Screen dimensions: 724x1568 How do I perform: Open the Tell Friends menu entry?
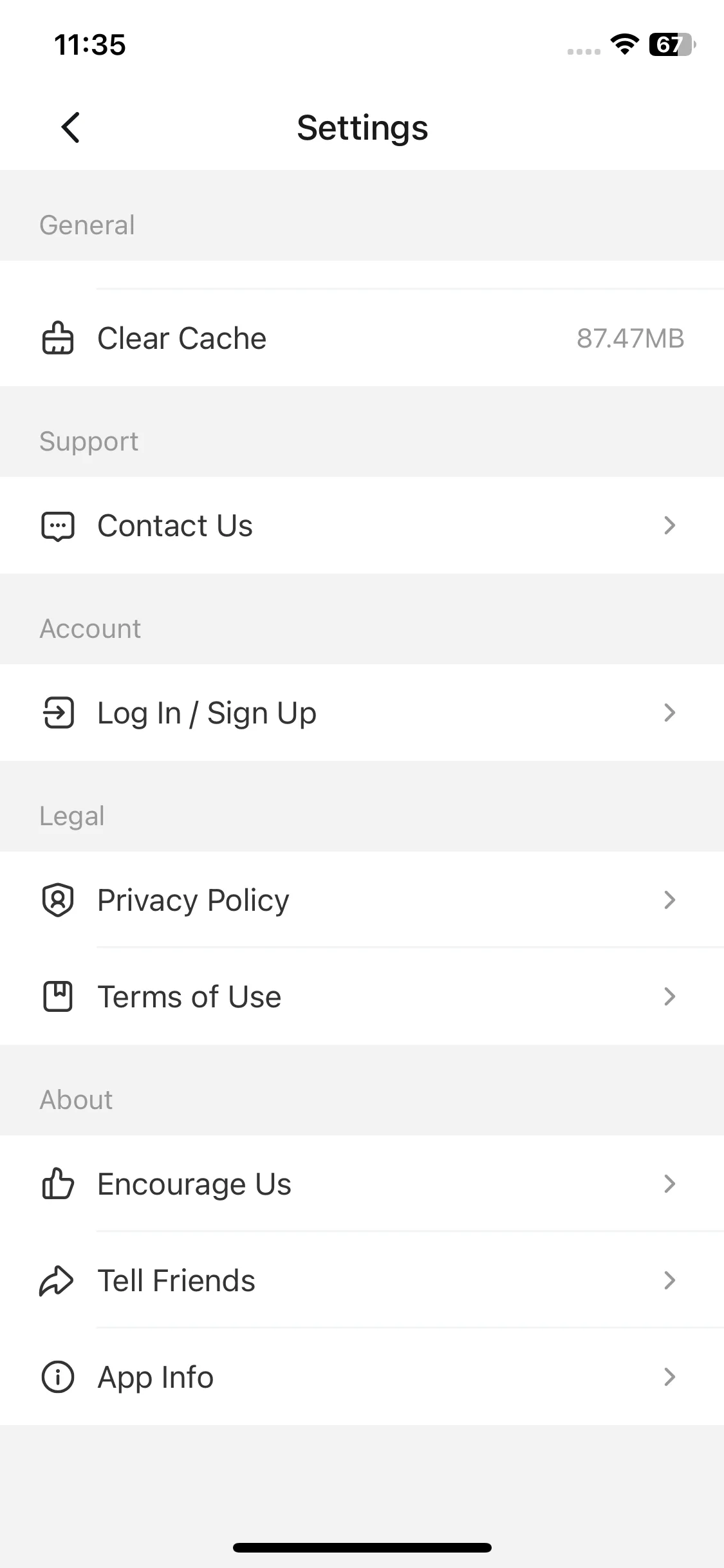pos(362,1280)
